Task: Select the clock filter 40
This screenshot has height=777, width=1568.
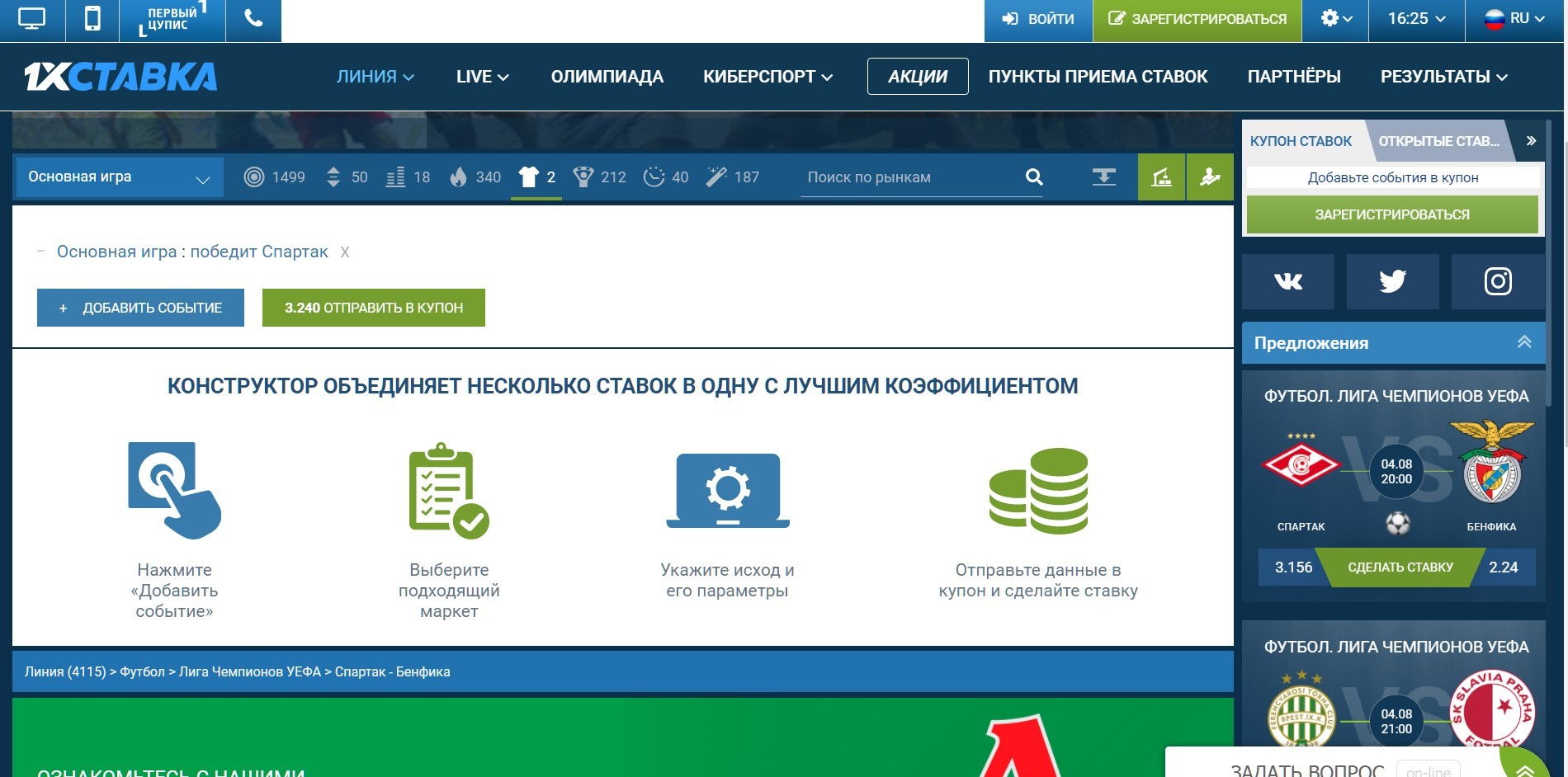Action: 665,177
